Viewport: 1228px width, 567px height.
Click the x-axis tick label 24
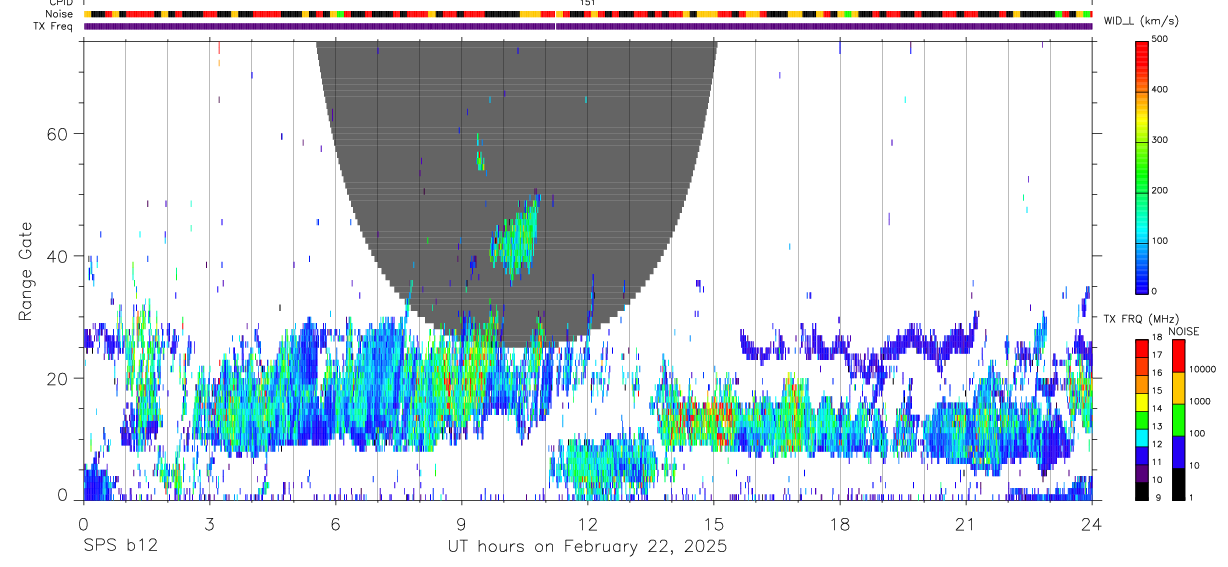(x=1091, y=524)
